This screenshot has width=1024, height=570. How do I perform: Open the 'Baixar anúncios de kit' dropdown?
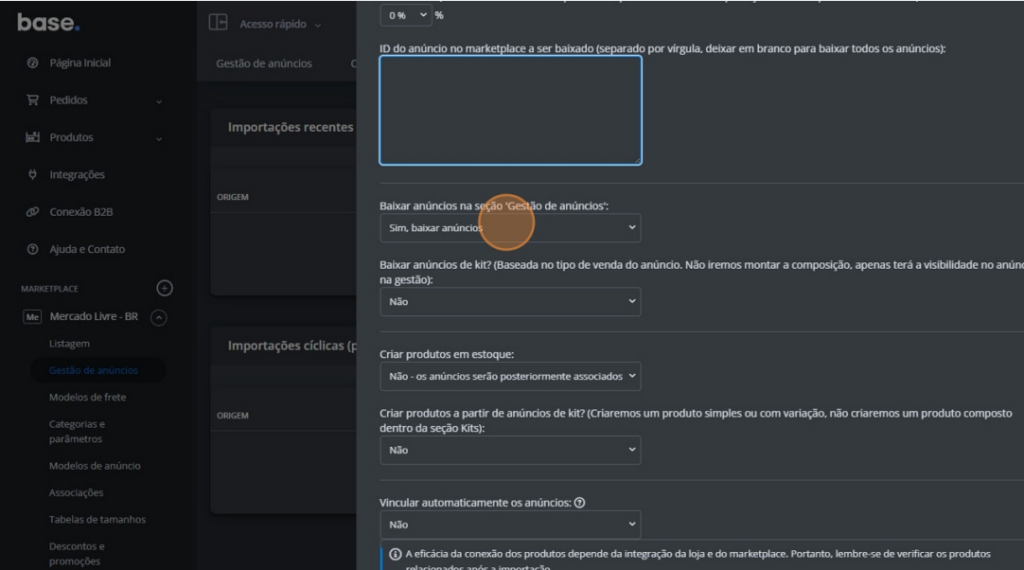(510, 302)
